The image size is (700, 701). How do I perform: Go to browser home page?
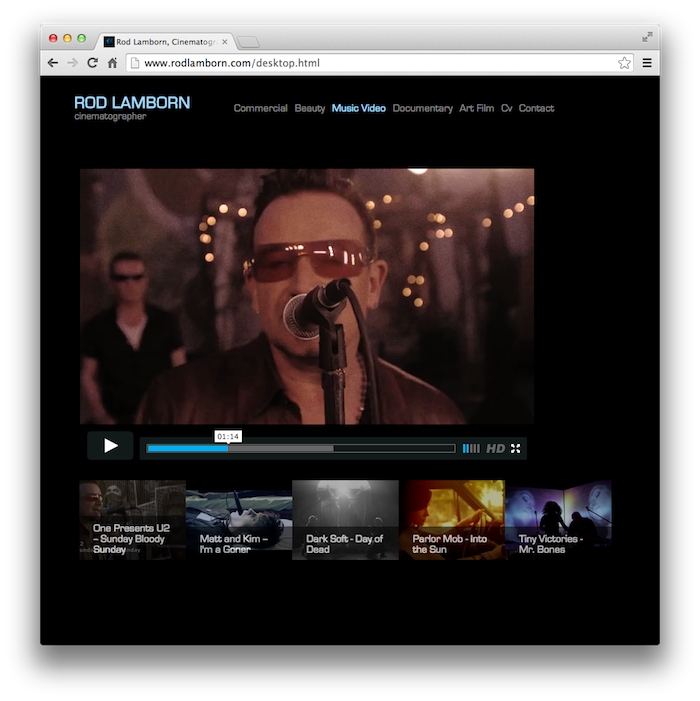click(112, 63)
